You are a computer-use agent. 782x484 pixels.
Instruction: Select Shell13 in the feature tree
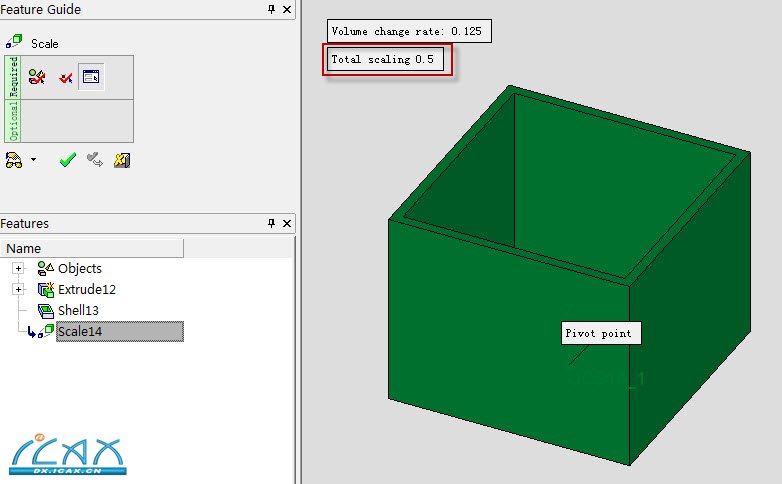pyautogui.click(x=78, y=310)
